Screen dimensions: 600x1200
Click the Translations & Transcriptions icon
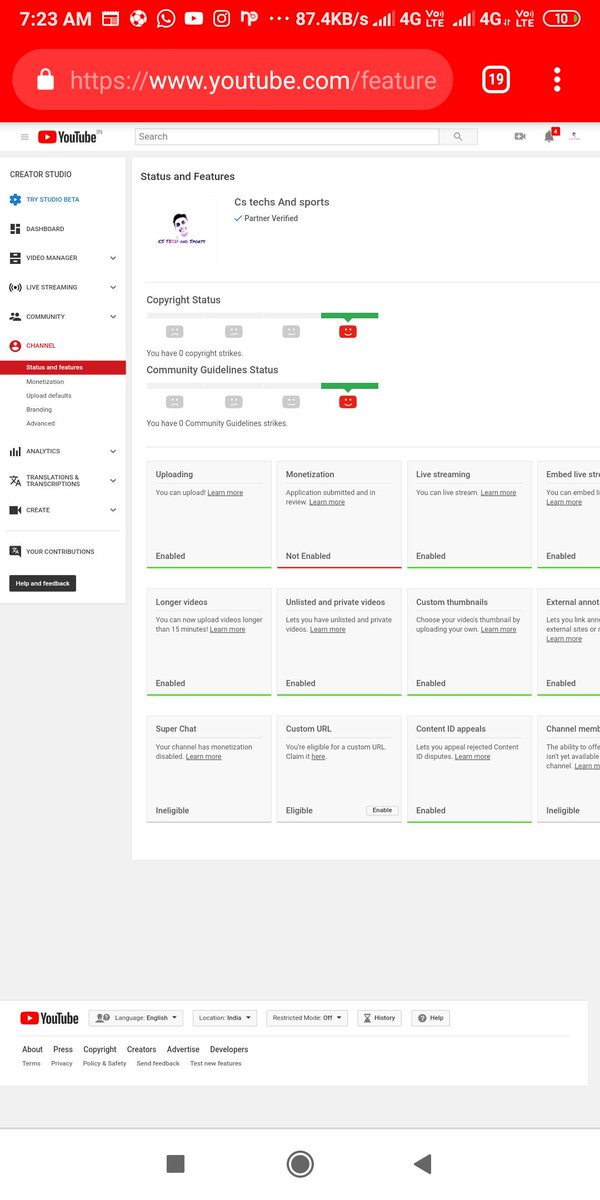pyautogui.click(x=15, y=481)
